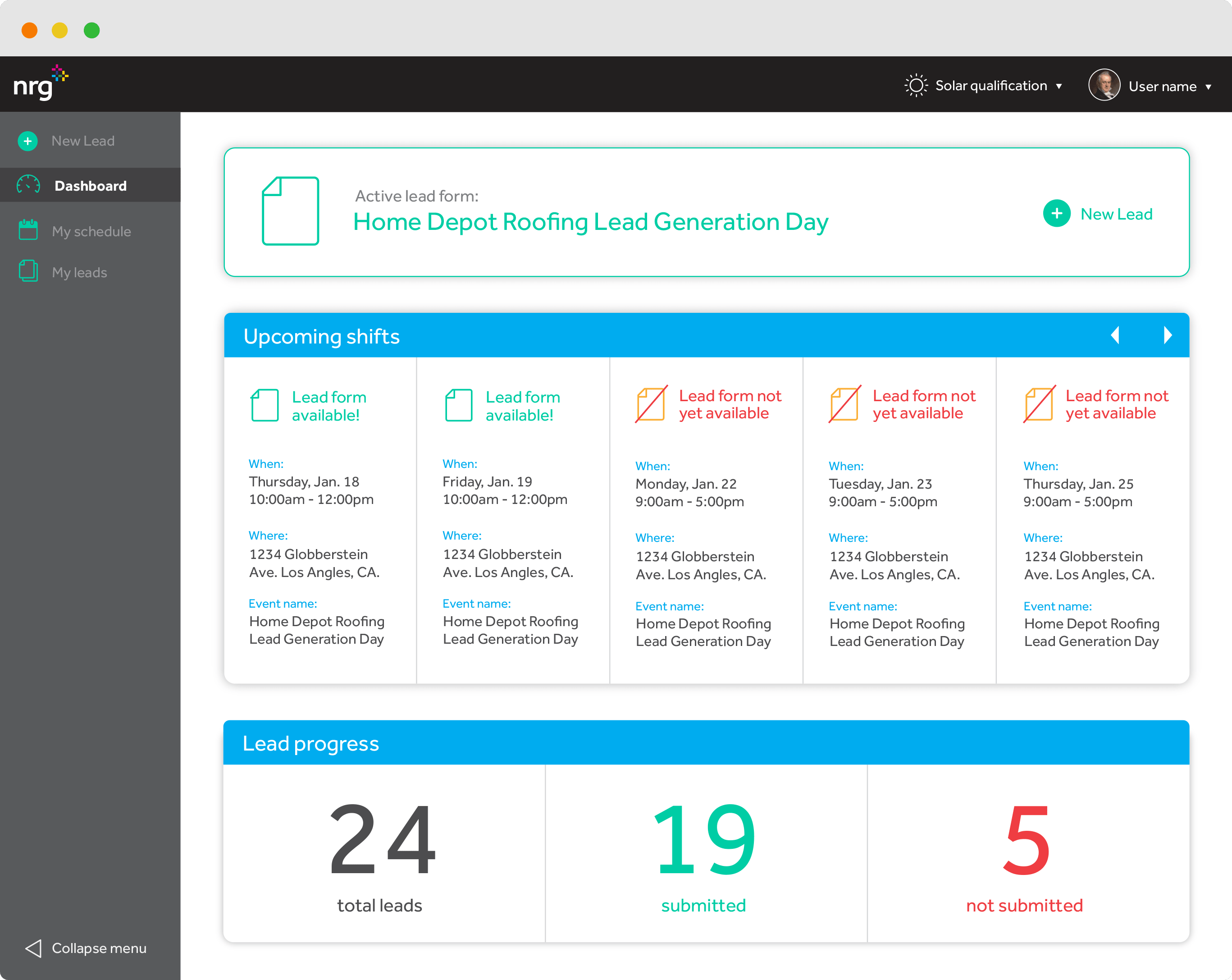This screenshot has height=980, width=1232.
Task: Click the green plus circle in banner
Action: click(1057, 213)
